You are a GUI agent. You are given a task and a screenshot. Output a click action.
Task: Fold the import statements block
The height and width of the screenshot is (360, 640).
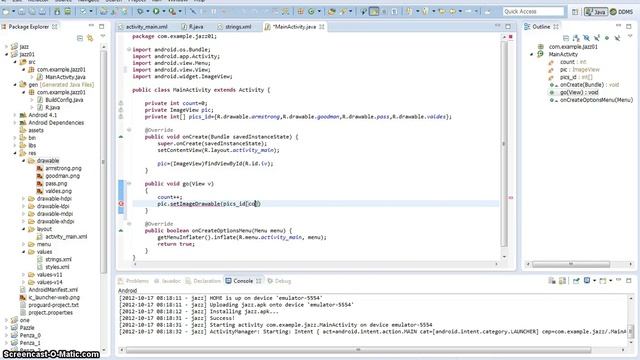point(129,49)
